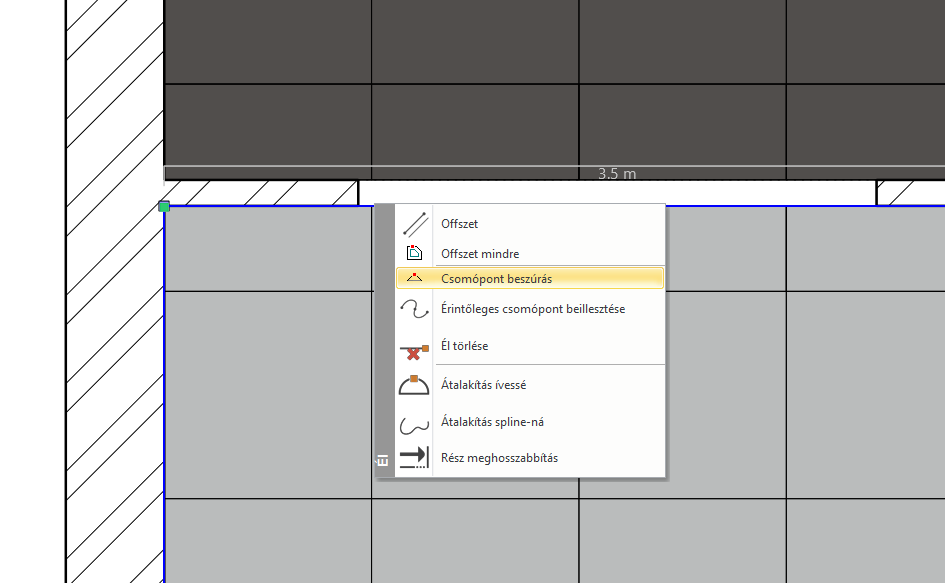
Task: Click the Átalakítás ívessé arc icon
Action: click(414, 385)
